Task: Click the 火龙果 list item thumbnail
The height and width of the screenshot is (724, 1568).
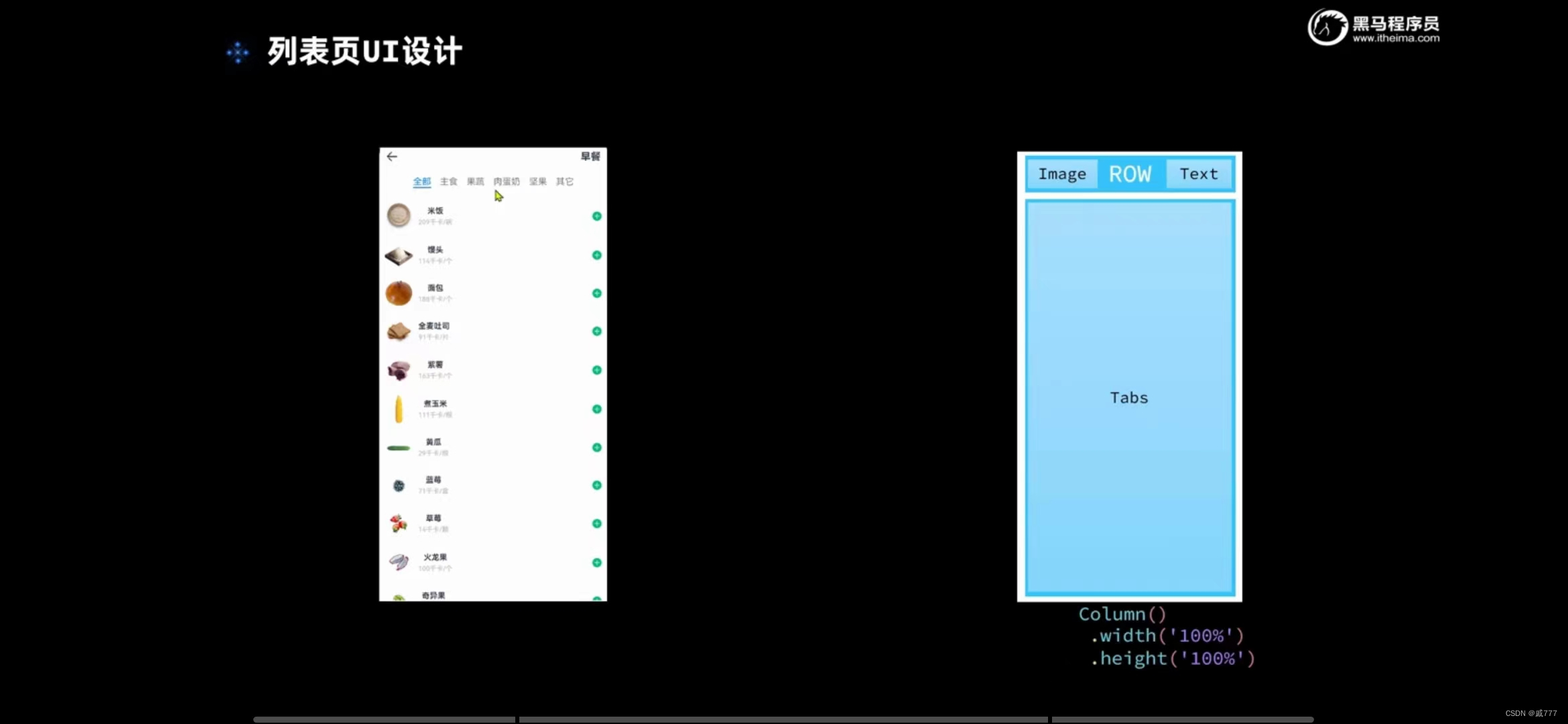Action: [x=396, y=561]
